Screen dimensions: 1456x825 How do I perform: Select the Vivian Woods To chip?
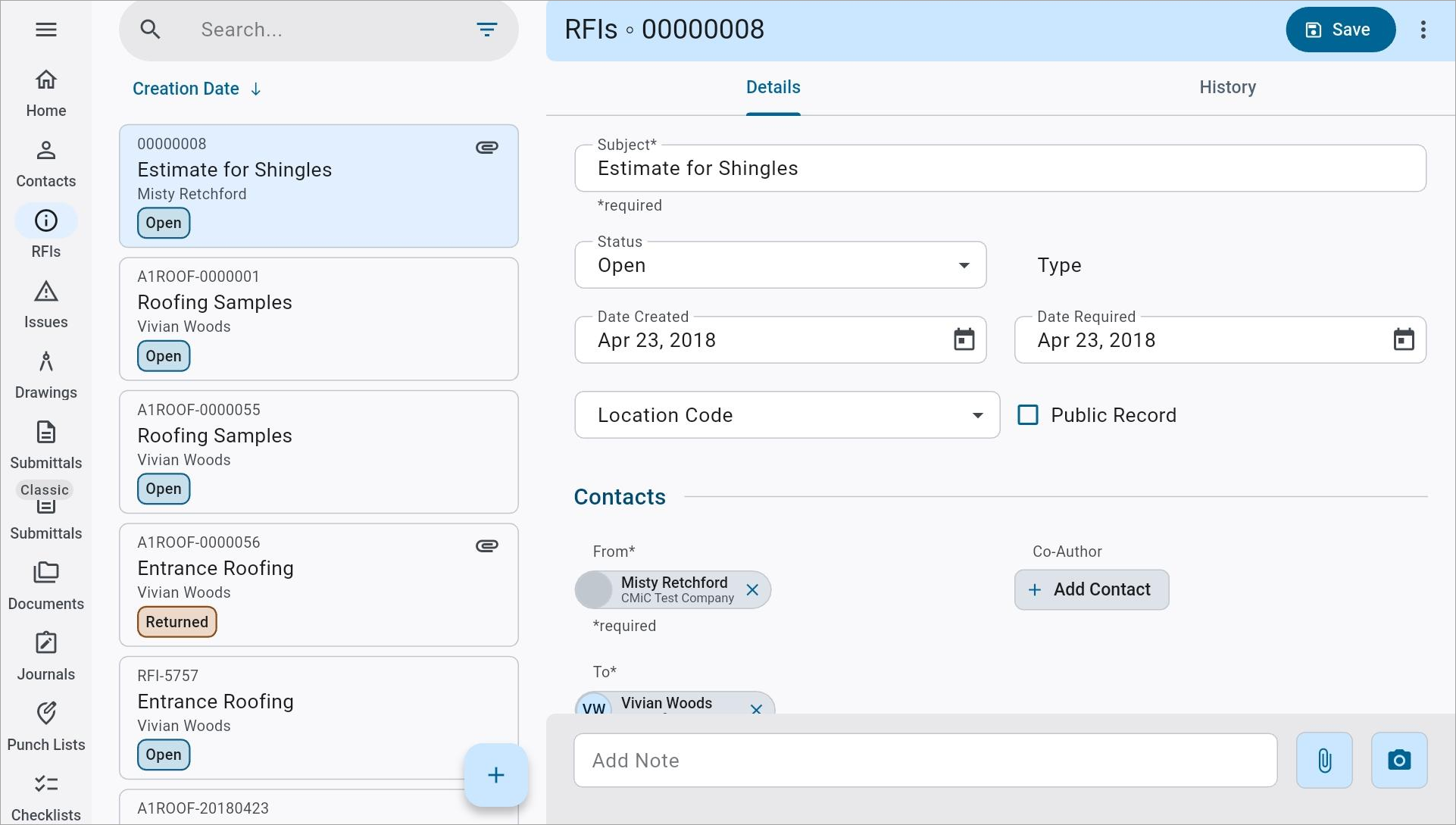pos(674,704)
